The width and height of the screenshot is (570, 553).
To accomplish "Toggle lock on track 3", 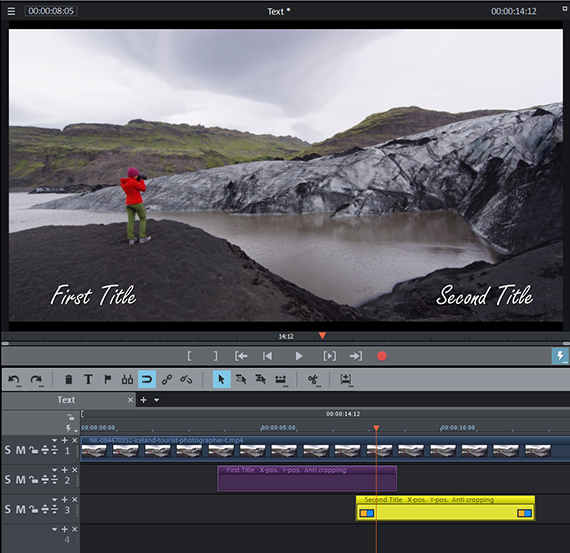I will (x=33, y=510).
